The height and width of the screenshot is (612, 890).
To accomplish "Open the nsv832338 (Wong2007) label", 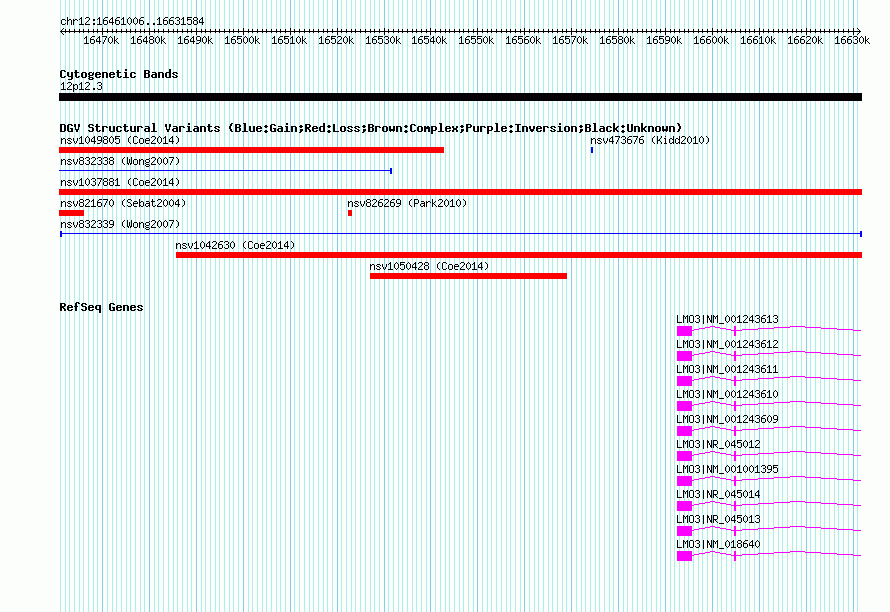I will tap(120, 161).
